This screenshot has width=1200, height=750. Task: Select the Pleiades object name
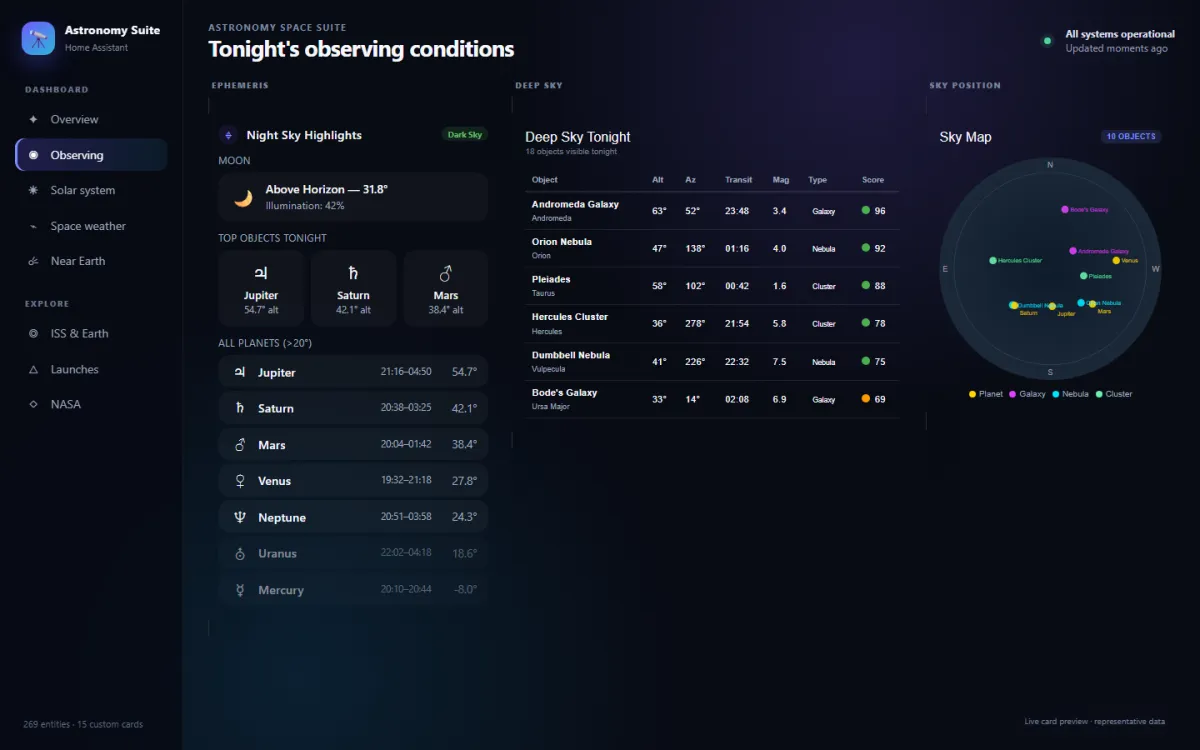click(x=551, y=279)
